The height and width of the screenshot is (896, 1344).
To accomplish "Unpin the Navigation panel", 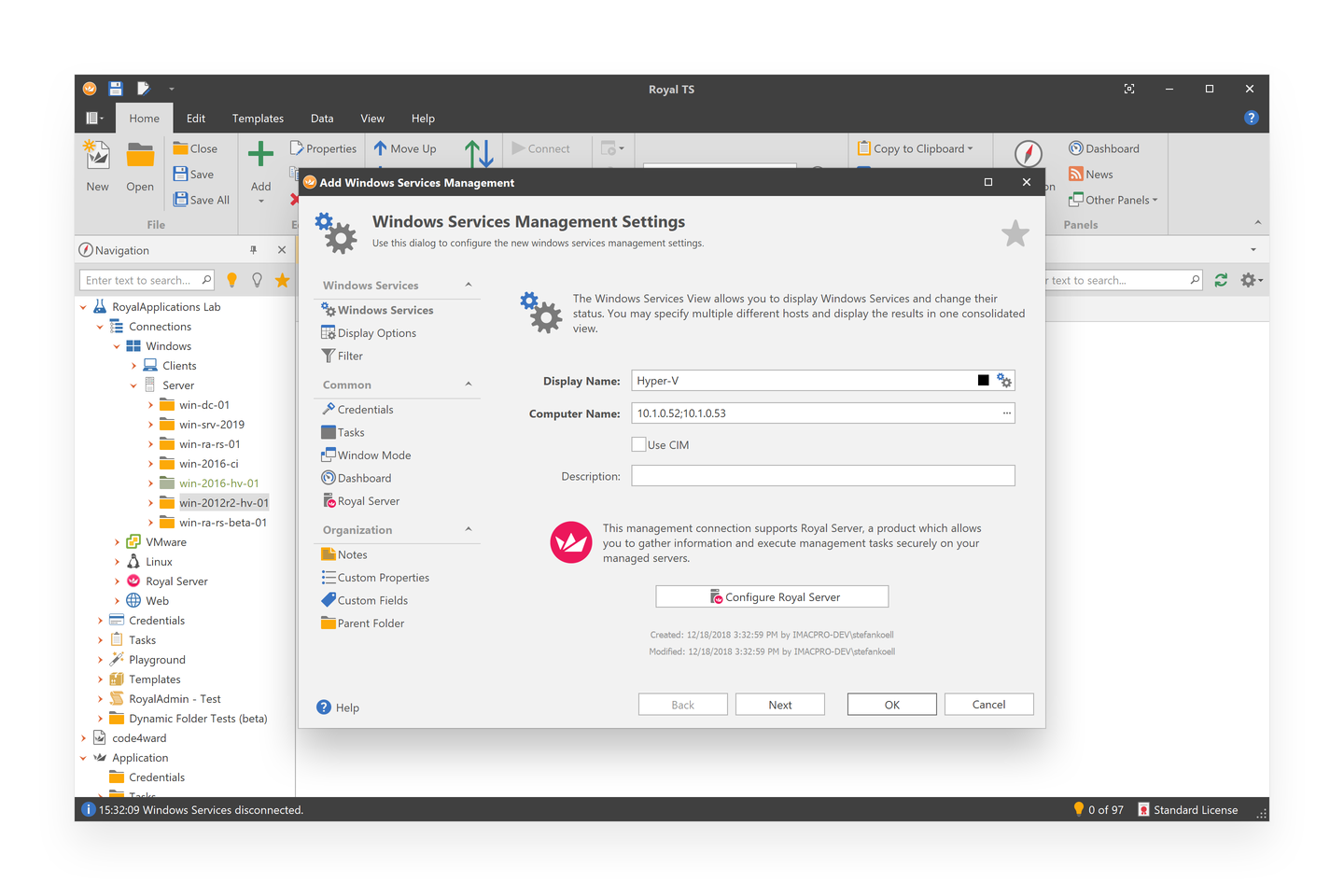I will pos(253,249).
